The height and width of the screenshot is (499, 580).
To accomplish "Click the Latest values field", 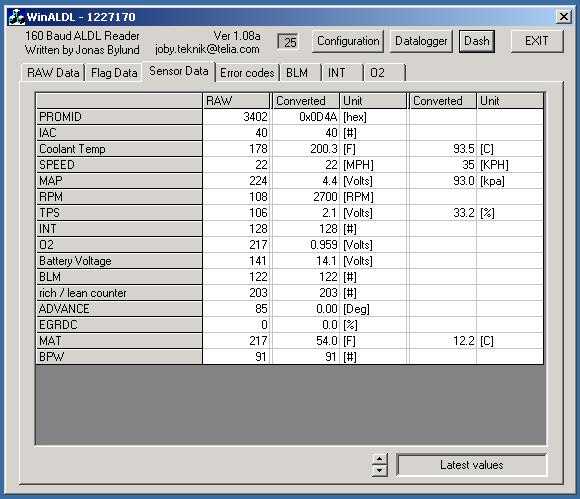I will click(471, 465).
